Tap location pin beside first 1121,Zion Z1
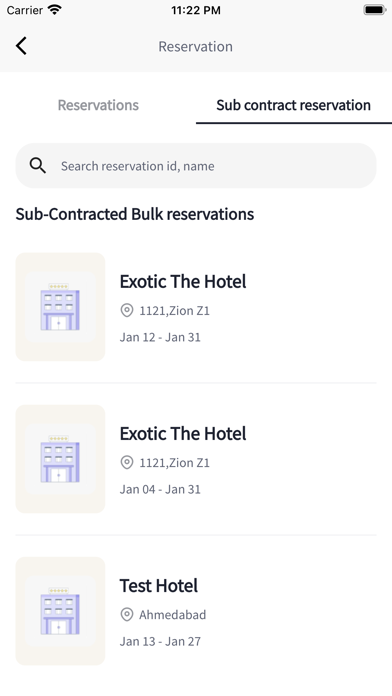This screenshot has height=696, width=392. (x=127, y=310)
